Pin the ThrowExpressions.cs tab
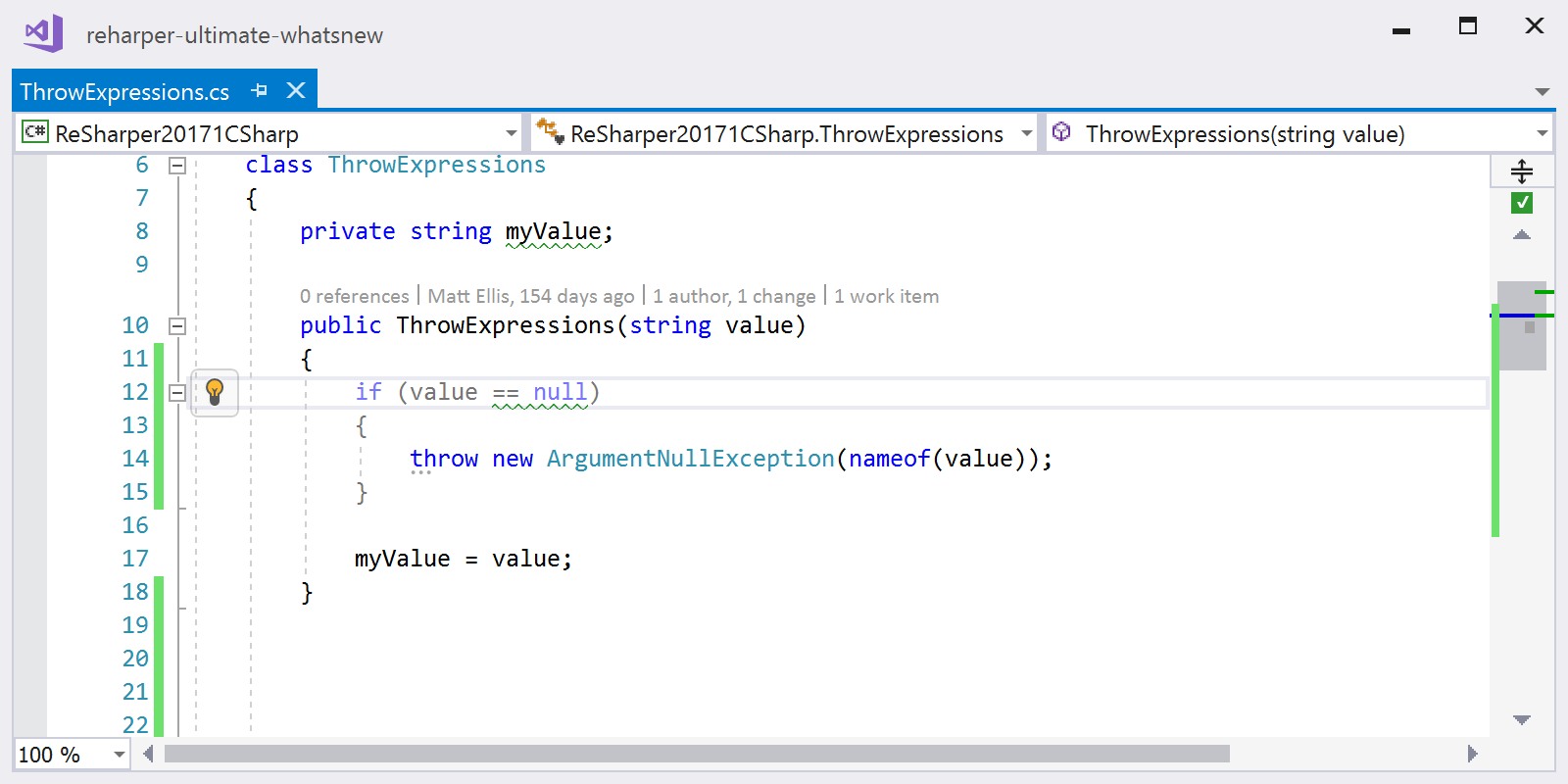1568x784 pixels. [259, 90]
